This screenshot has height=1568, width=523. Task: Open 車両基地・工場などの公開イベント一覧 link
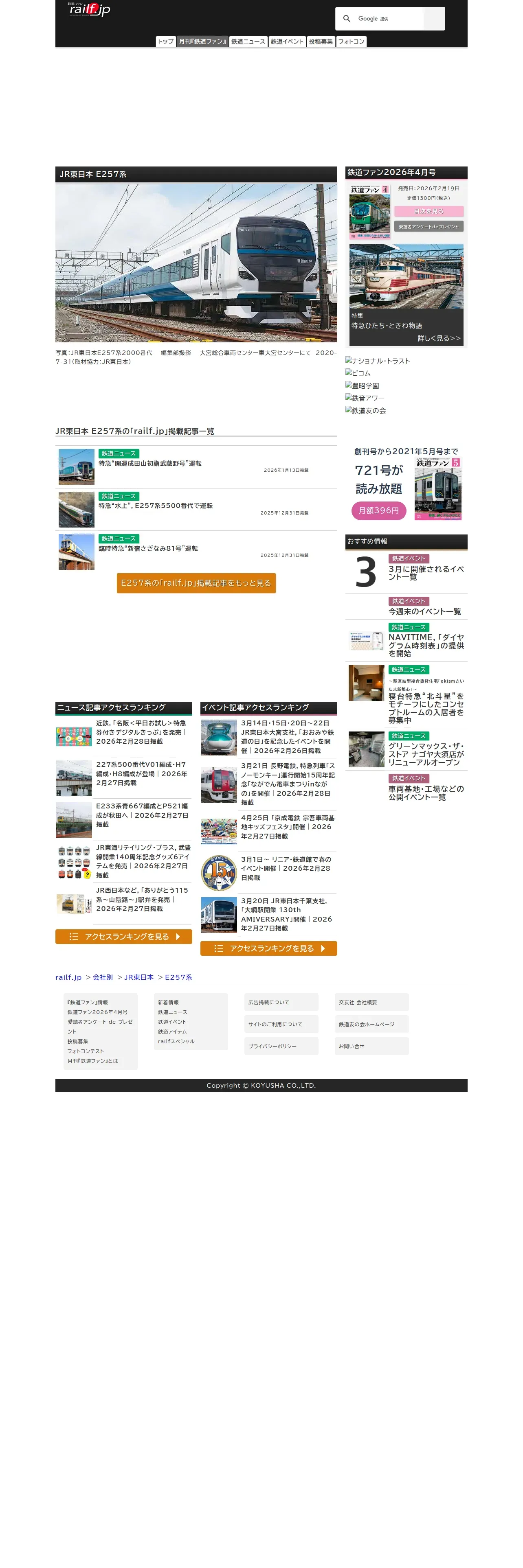426,793
